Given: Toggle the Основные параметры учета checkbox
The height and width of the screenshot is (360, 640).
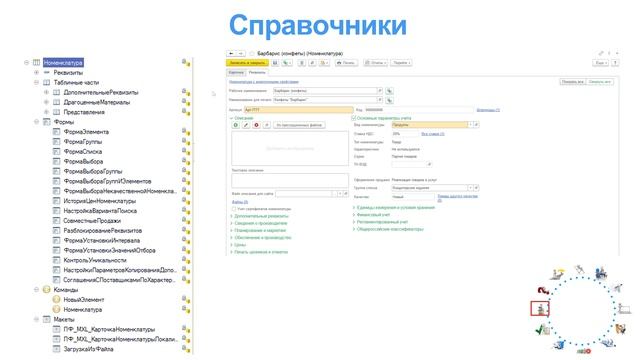Looking at the screenshot, I should pos(354,118).
